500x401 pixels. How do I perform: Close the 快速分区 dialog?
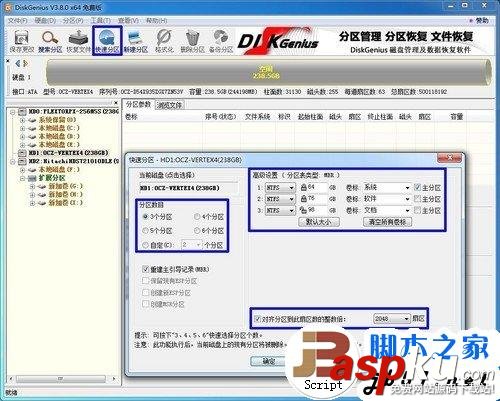tap(449, 157)
